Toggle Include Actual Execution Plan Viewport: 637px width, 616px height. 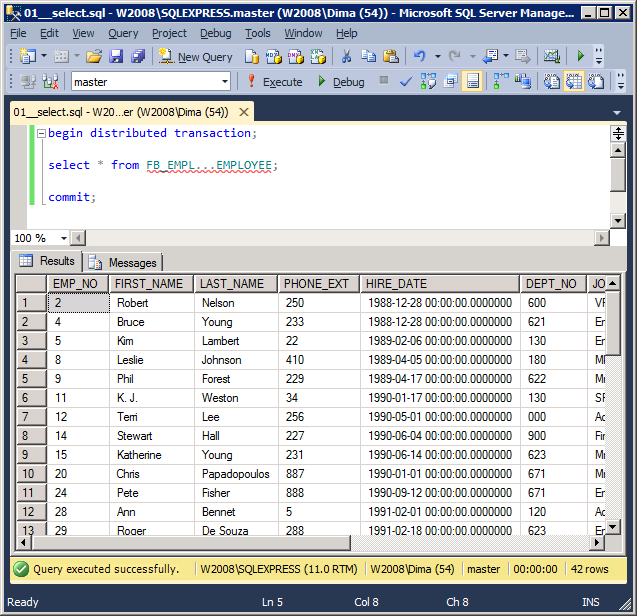pyautogui.click(x=501, y=81)
